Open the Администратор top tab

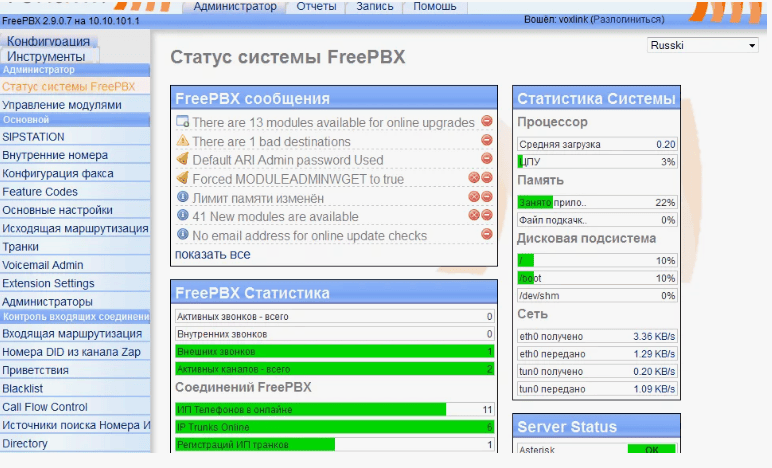235,6
